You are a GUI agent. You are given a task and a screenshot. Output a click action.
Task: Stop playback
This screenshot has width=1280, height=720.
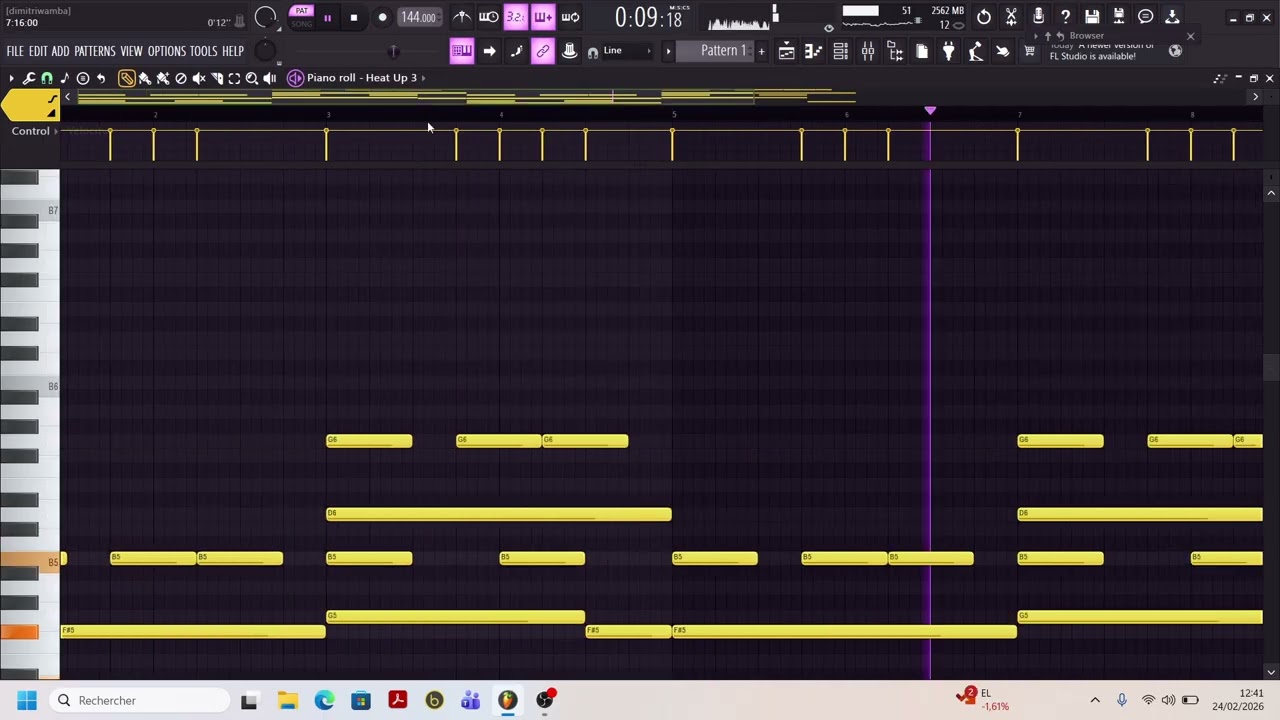[x=353, y=18]
